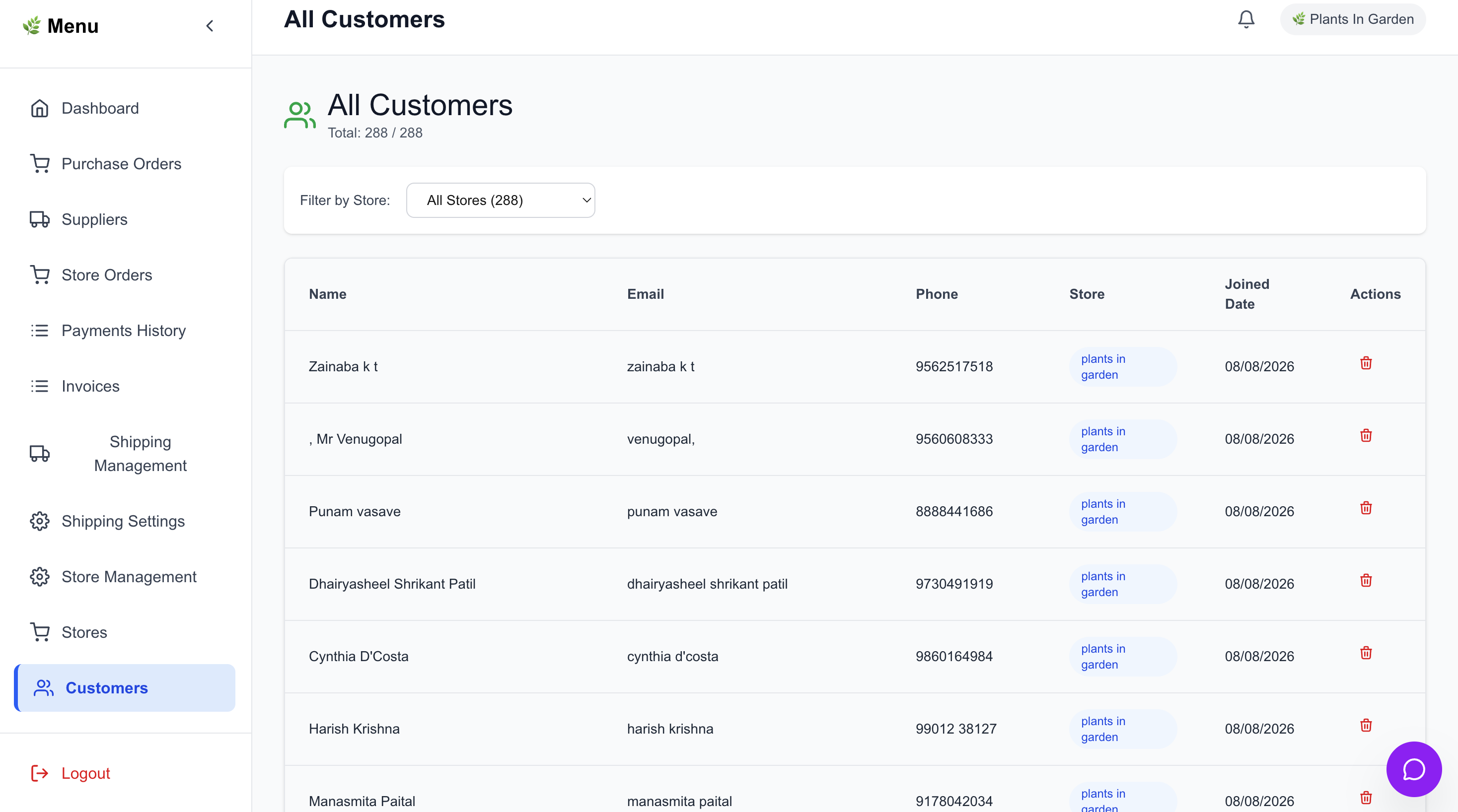This screenshot has width=1458, height=812.
Task: Click the email venugopal,
Action: coord(660,439)
